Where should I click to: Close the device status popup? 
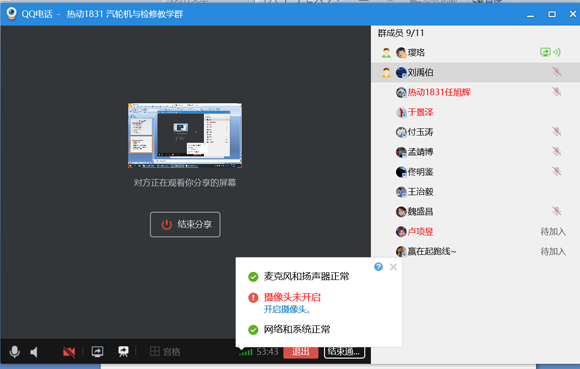(393, 267)
